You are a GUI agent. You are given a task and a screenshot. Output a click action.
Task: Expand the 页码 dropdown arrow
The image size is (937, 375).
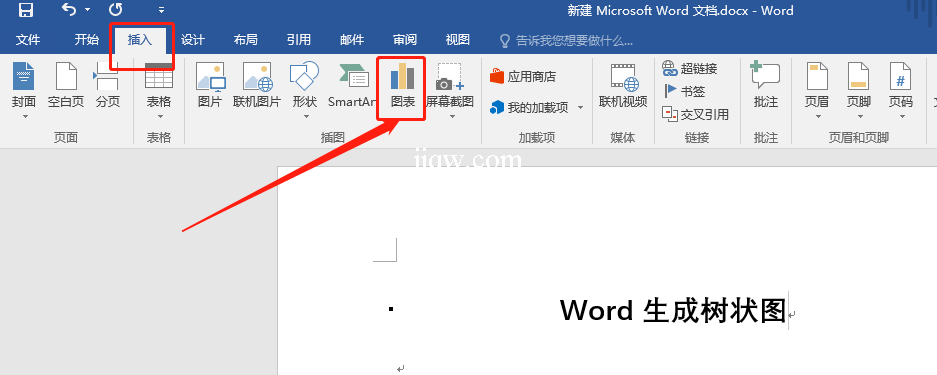pos(902,116)
